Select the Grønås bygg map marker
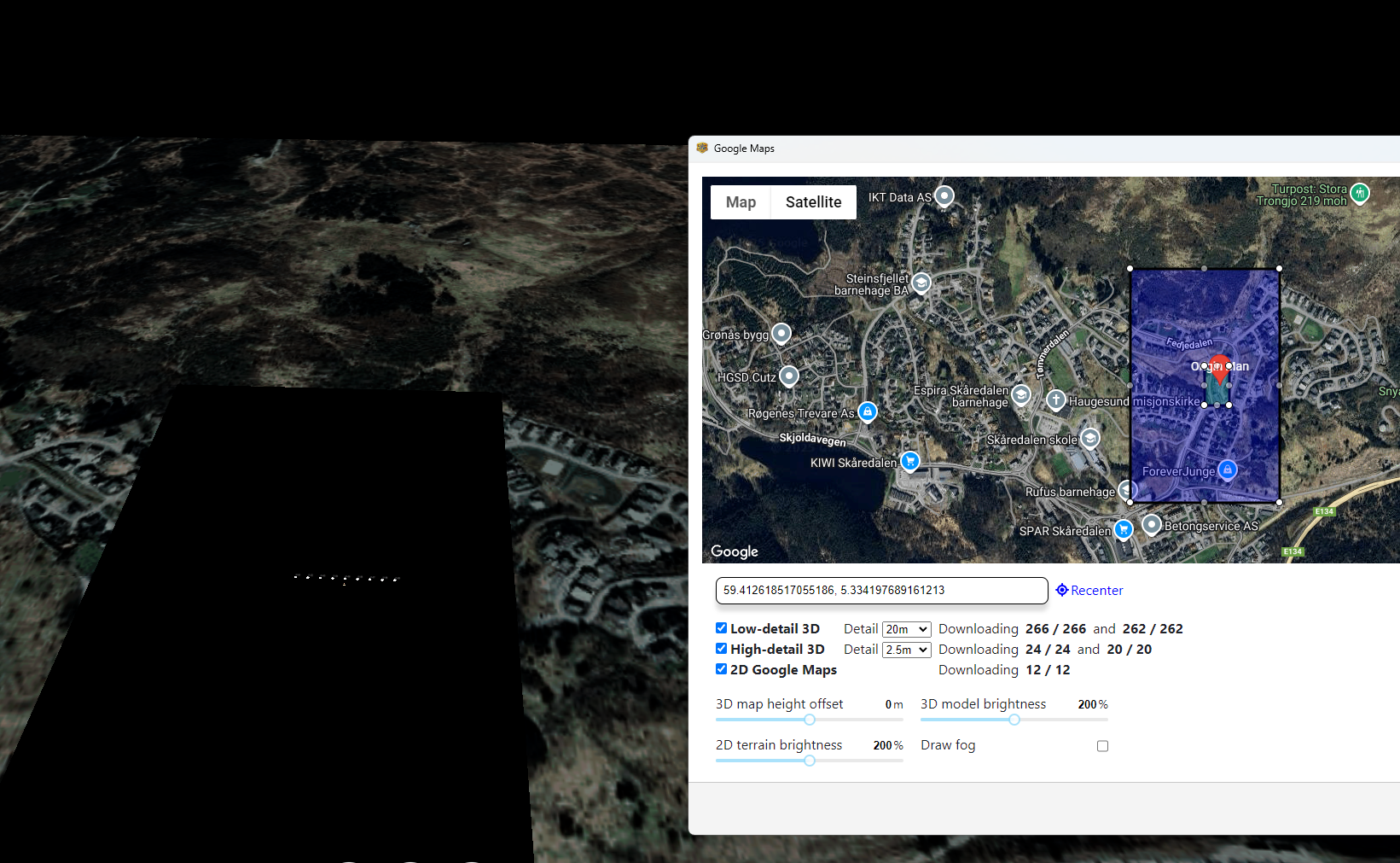This screenshot has width=1400, height=863. 781,333
